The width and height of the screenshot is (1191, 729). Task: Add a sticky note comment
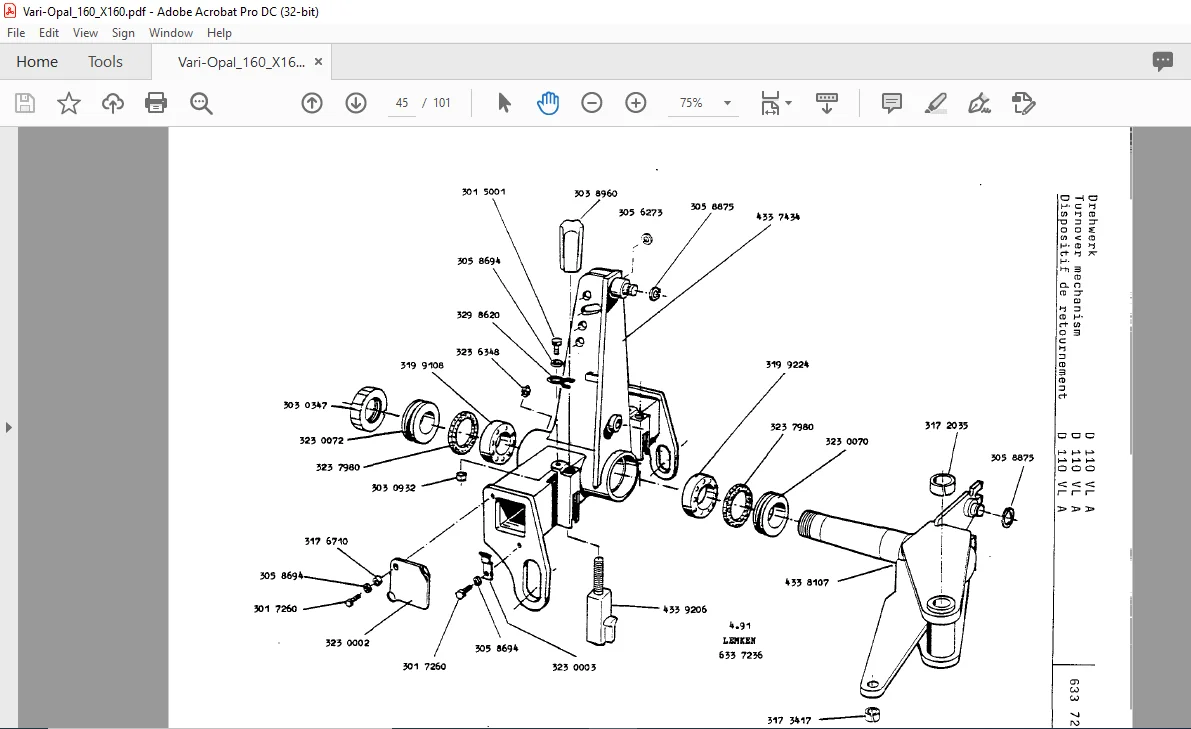892,103
